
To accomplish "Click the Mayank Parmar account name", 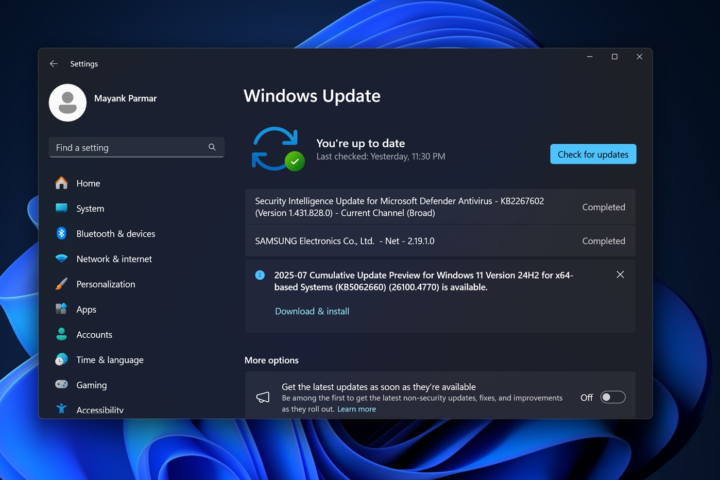I will coord(125,98).
